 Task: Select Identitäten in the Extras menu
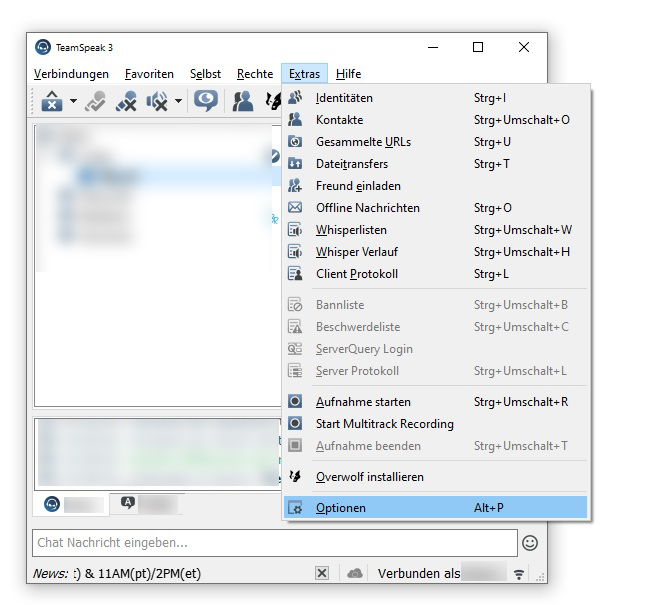click(x=344, y=98)
